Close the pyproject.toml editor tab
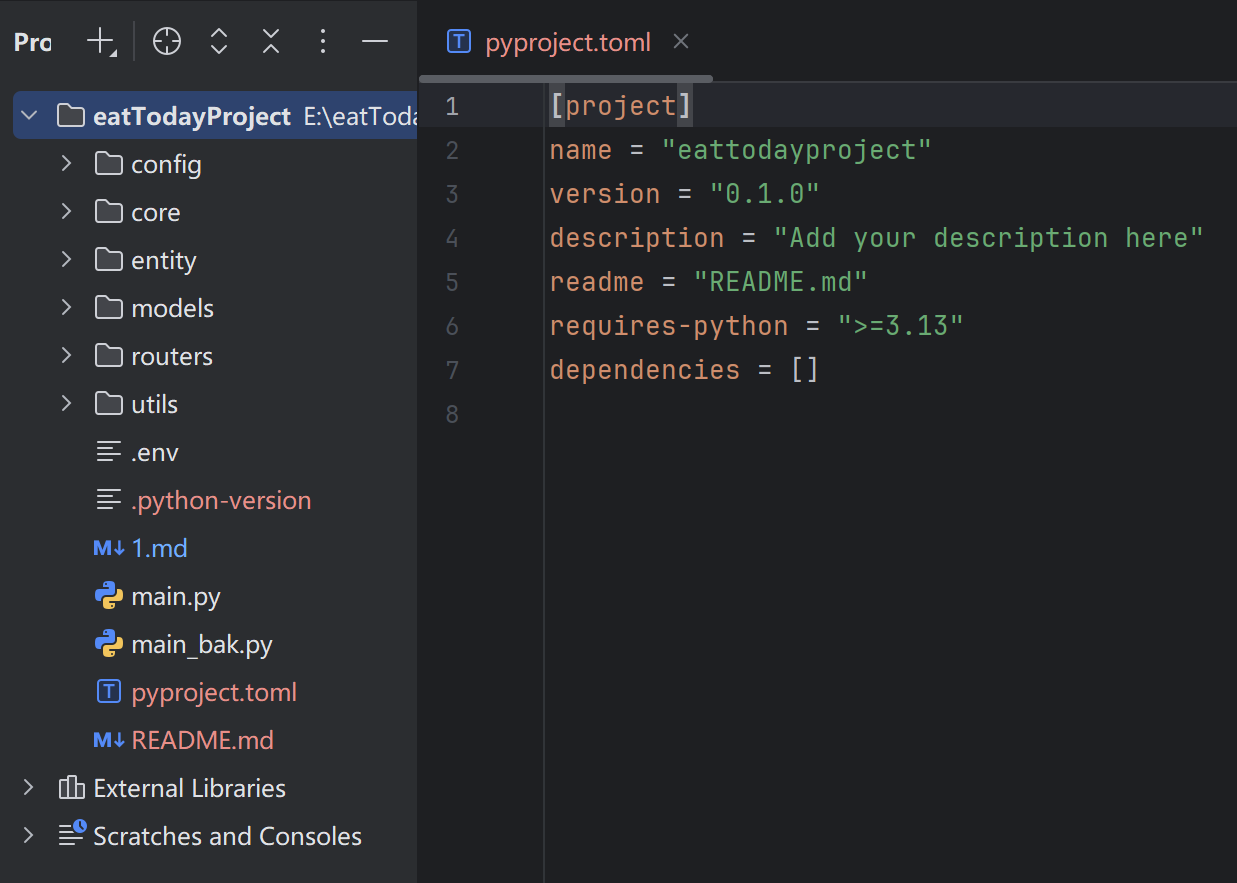Image resolution: width=1237 pixels, height=883 pixels. (681, 42)
